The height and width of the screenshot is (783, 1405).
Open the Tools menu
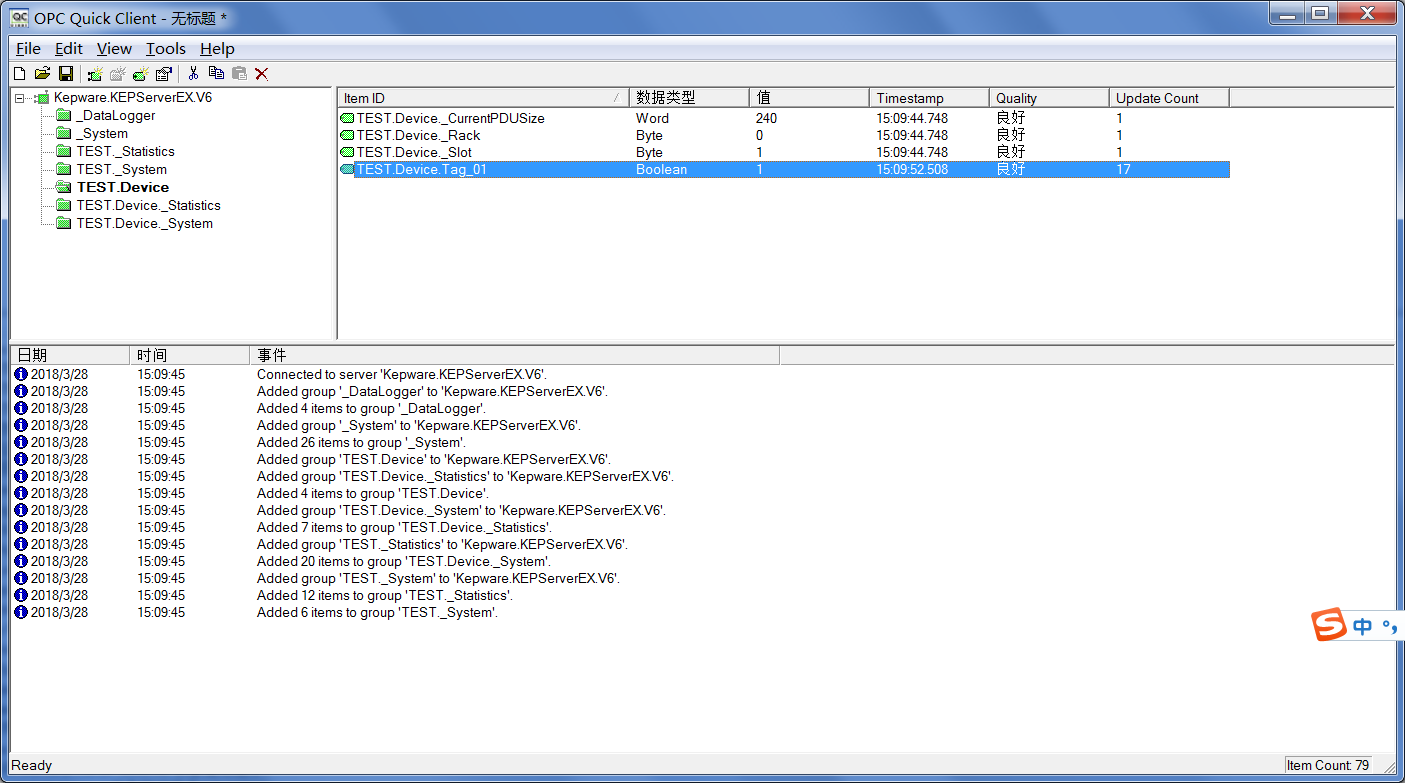pyautogui.click(x=166, y=48)
